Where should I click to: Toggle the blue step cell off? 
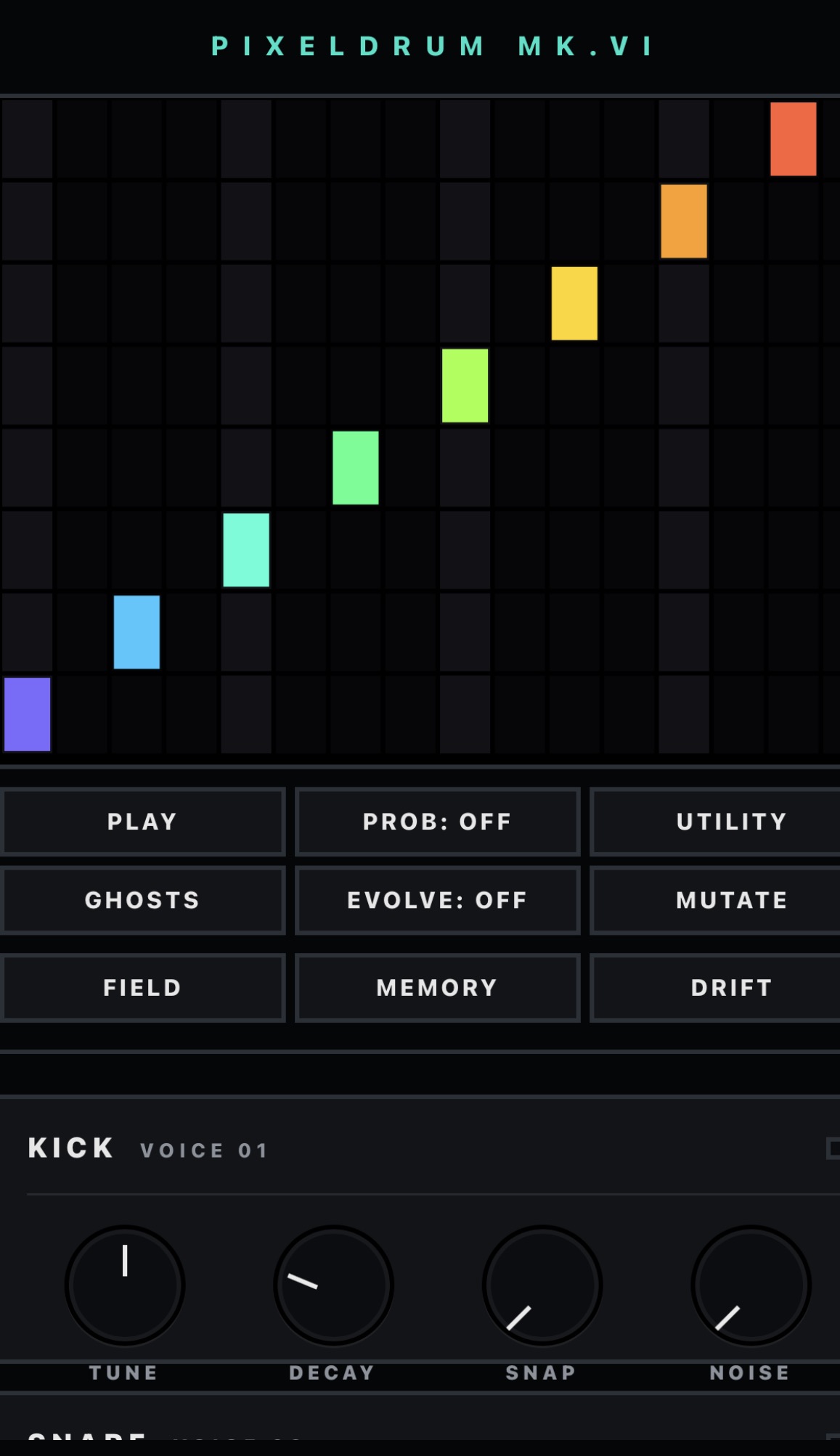136,632
